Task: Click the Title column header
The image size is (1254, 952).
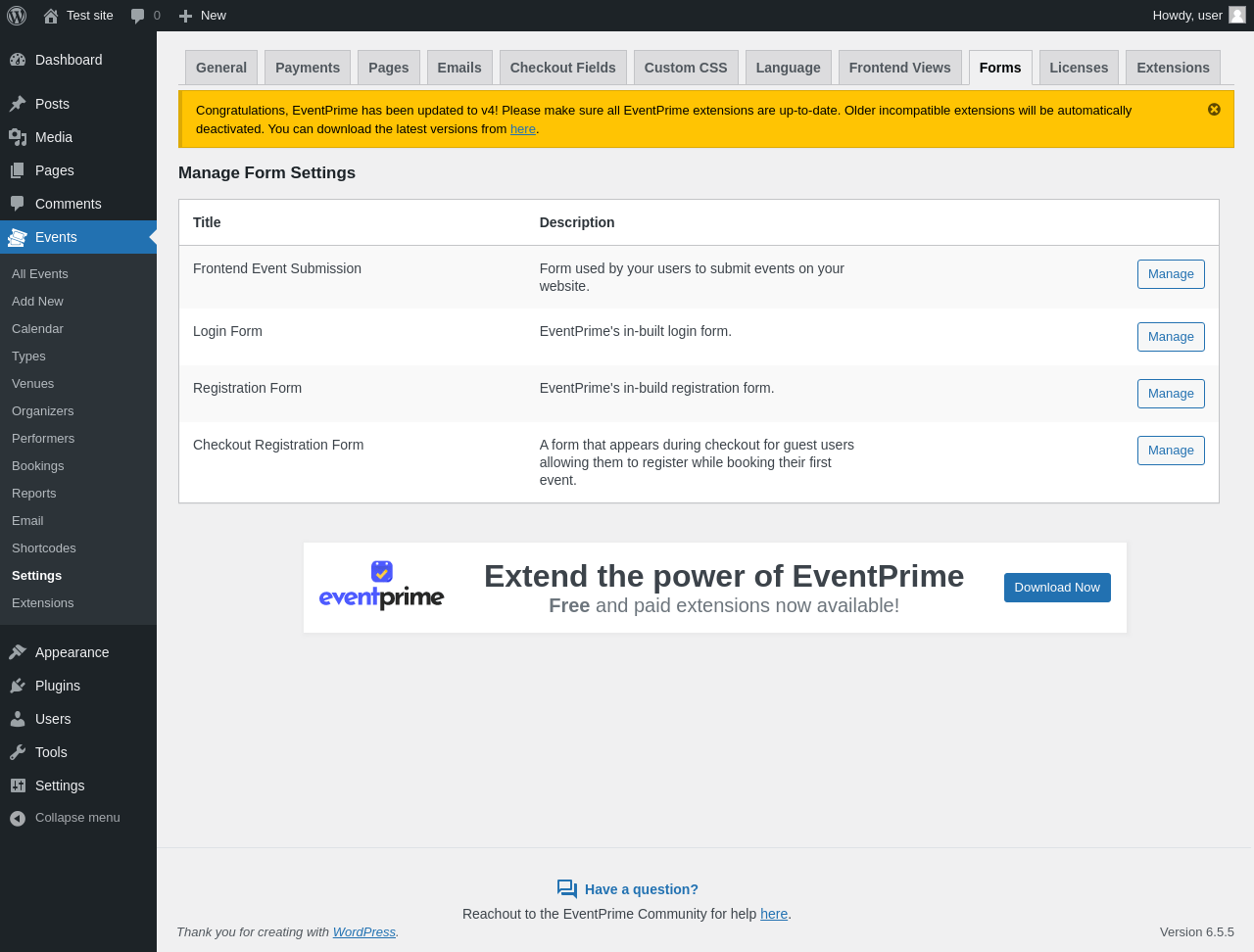Action: (207, 222)
